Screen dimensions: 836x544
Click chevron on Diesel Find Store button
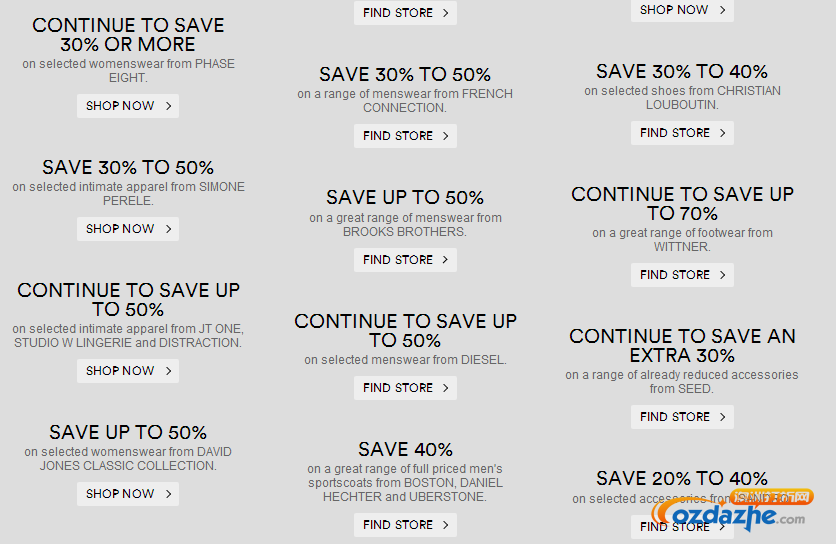[446, 387]
